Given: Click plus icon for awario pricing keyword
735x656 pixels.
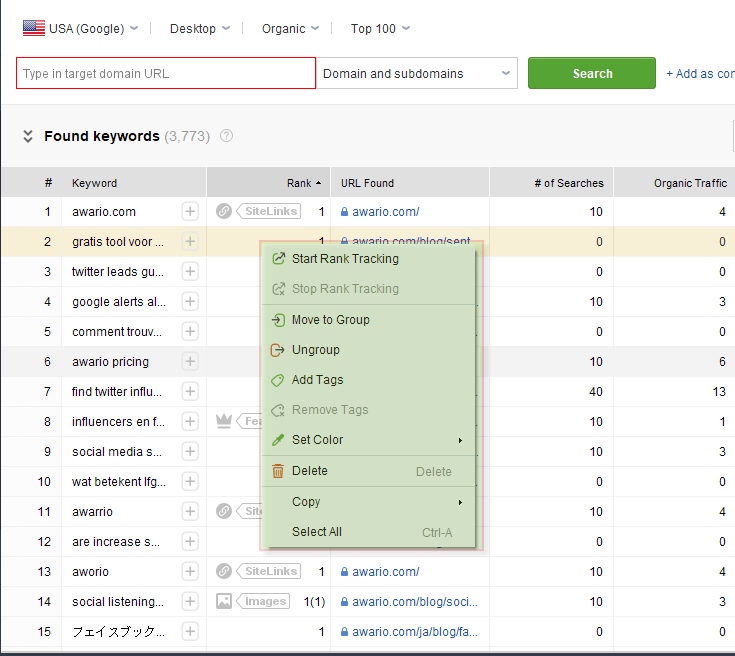Looking at the screenshot, I should point(190,362).
